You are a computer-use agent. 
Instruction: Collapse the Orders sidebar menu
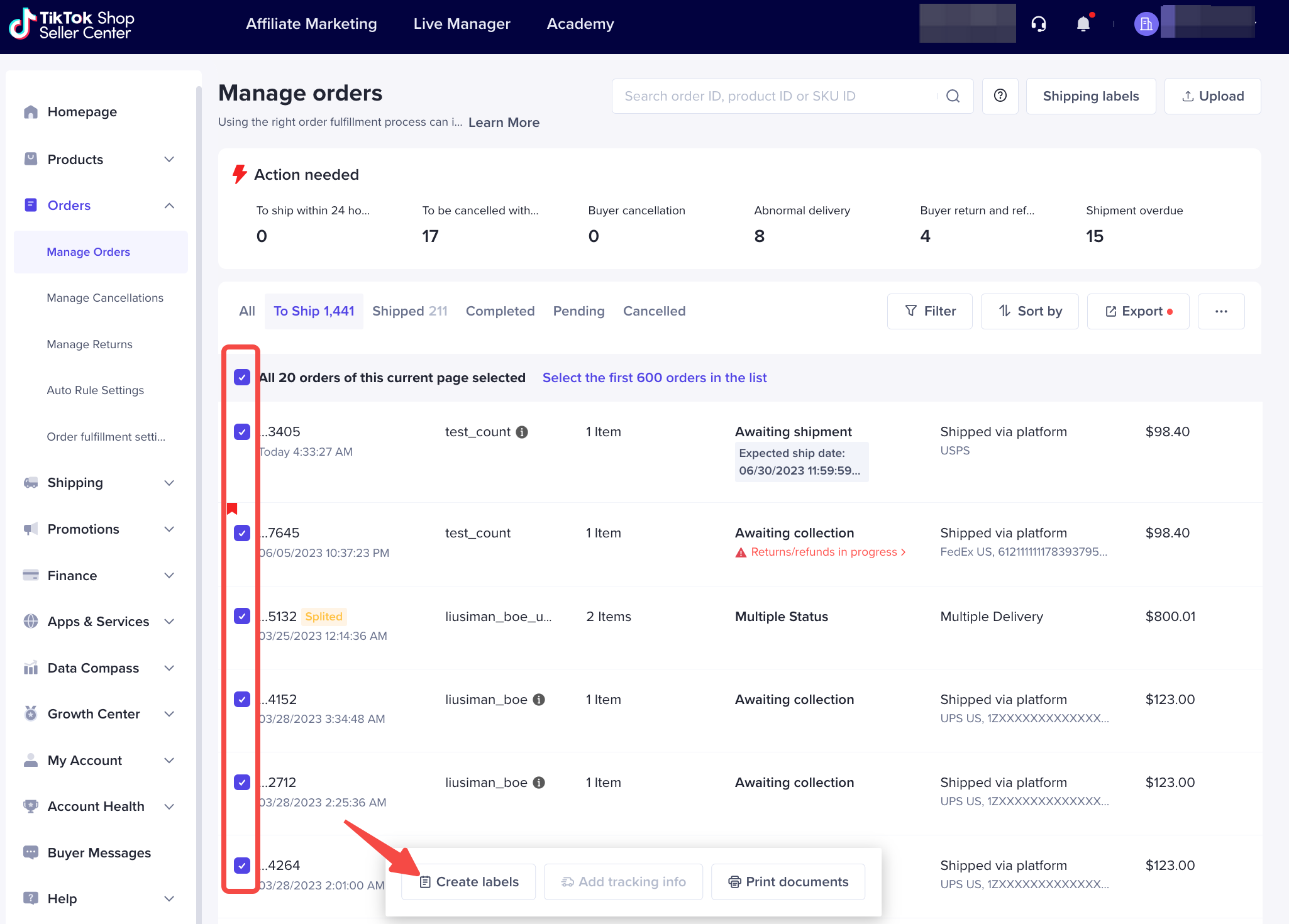(169, 206)
